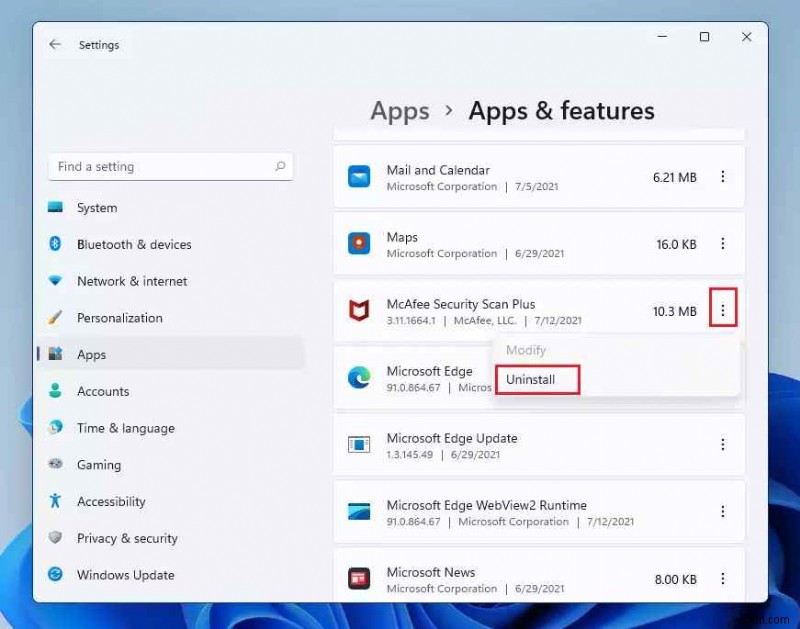Click the Apps breadcrumb link
This screenshot has height=629, width=800.
click(x=399, y=111)
